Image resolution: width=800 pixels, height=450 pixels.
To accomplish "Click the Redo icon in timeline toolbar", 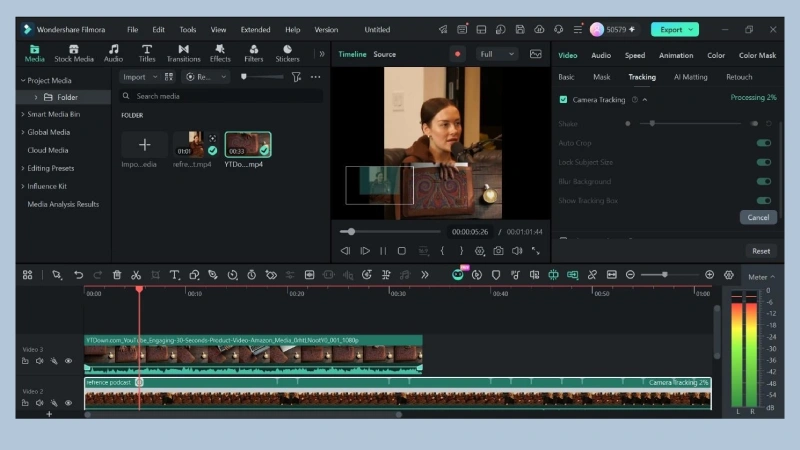I will (97, 275).
